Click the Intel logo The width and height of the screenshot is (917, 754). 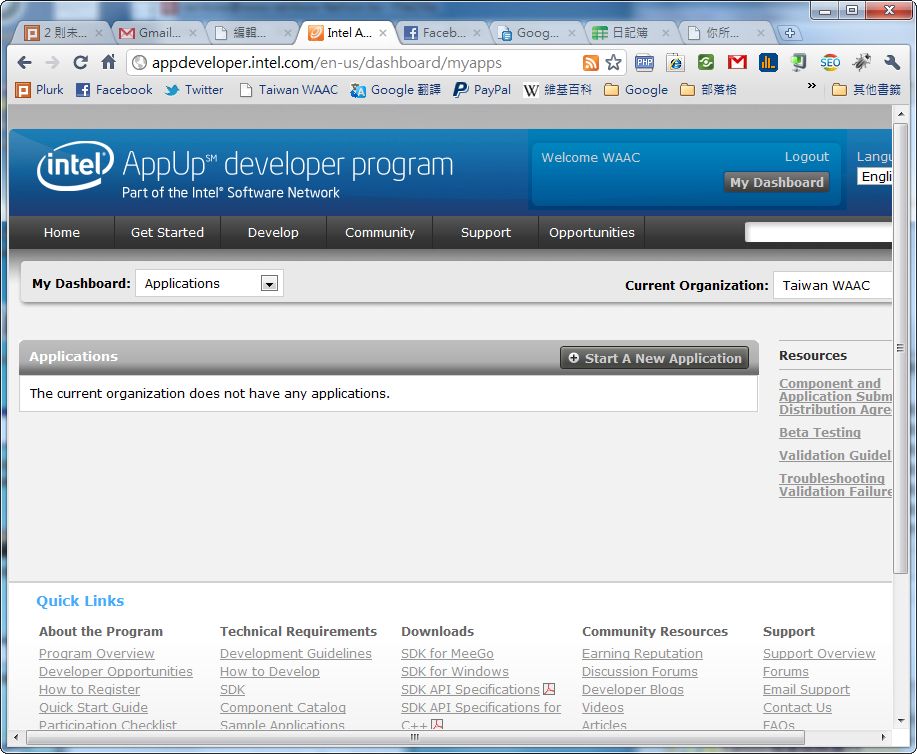74,166
